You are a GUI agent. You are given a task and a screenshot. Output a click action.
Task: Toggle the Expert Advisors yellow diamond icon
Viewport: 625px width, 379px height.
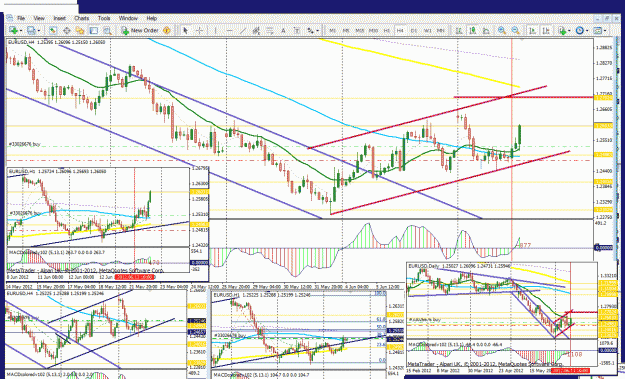coord(167,30)
